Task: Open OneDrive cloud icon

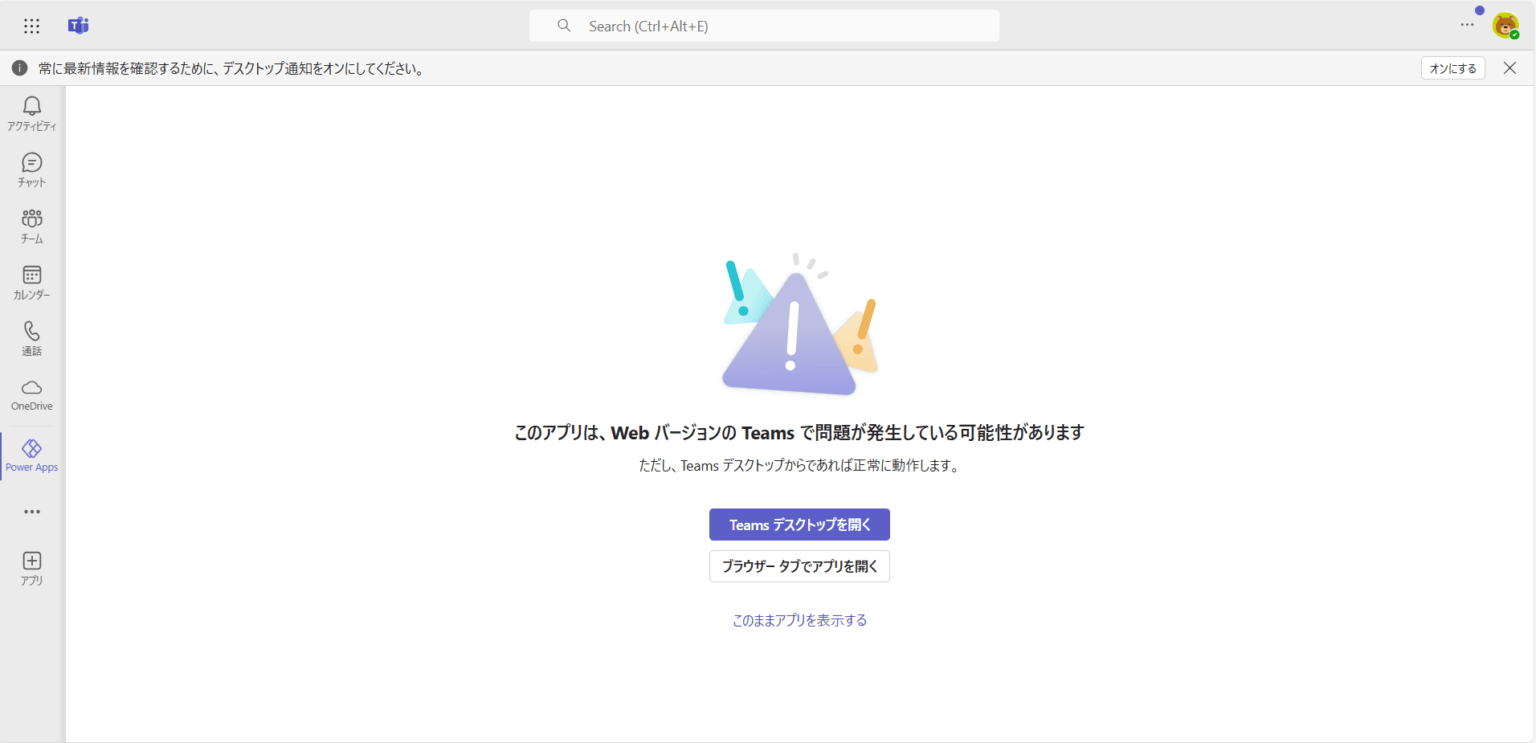Action: [32, 388]
